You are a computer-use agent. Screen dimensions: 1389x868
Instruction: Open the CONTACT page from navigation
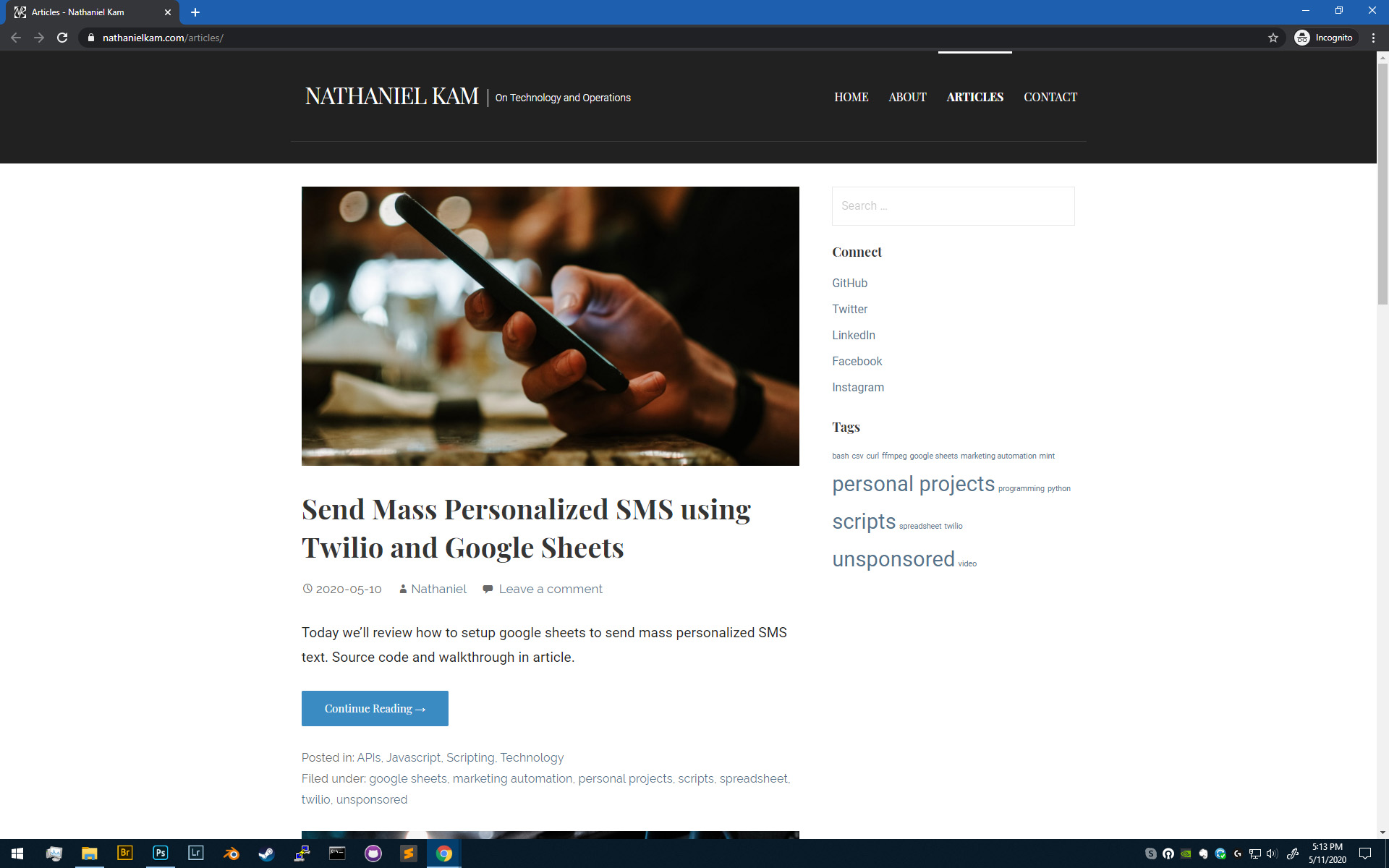click(x=1050, y=97)
